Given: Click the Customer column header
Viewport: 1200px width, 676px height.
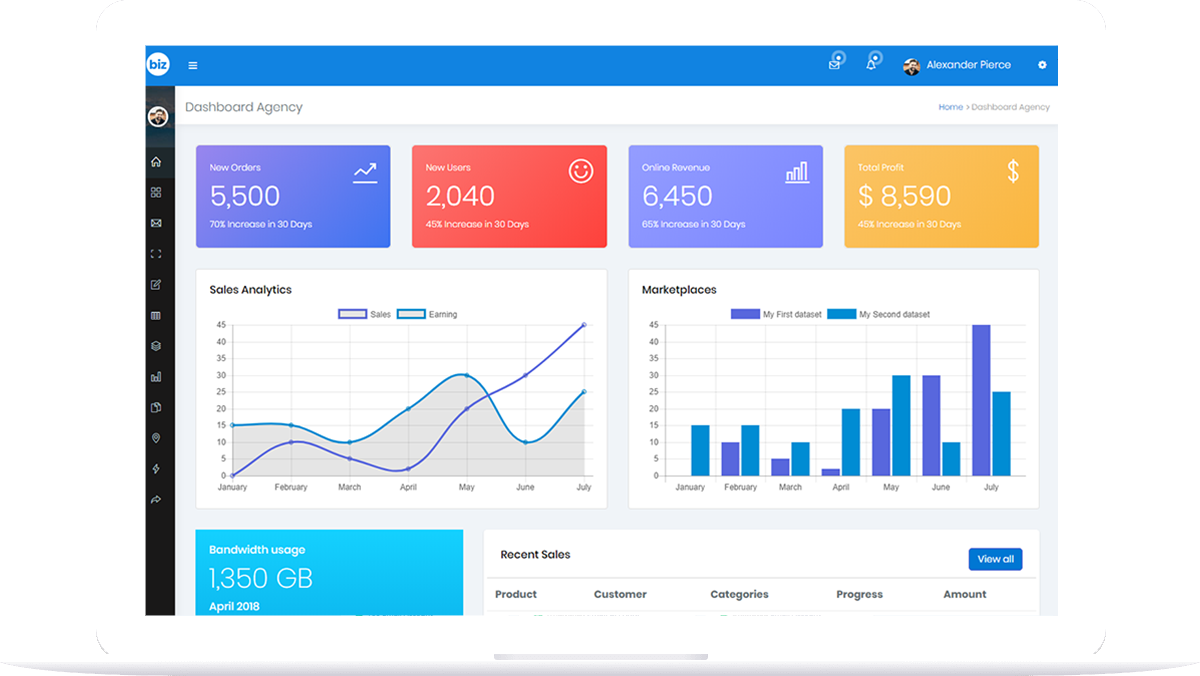Looking at the screenshot, I should coord(620,594).
